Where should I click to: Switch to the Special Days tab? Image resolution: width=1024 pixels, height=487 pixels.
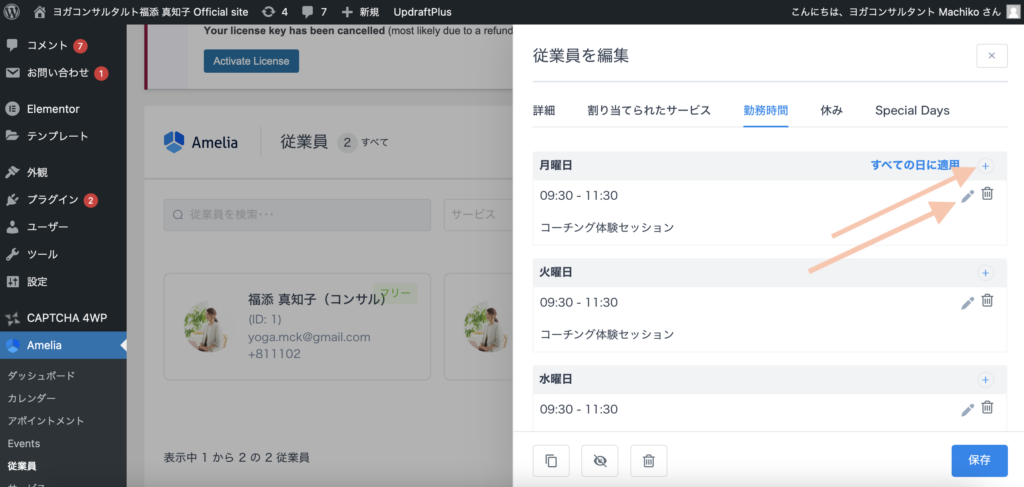pos(912,110)
